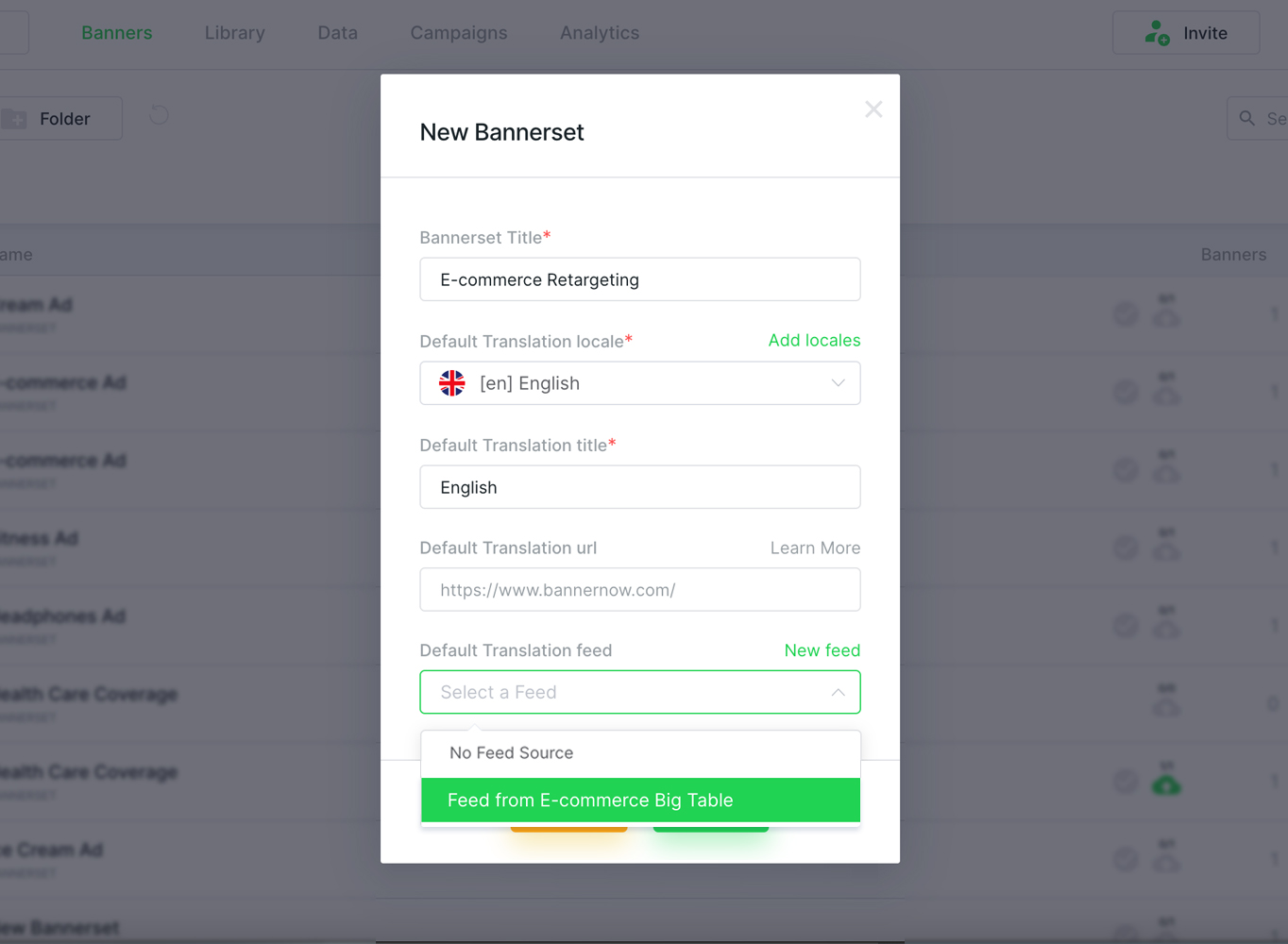Click the cloud icon in first banner row
The width and height of the screenshot is (1288, 944).
click(1166, 317)
